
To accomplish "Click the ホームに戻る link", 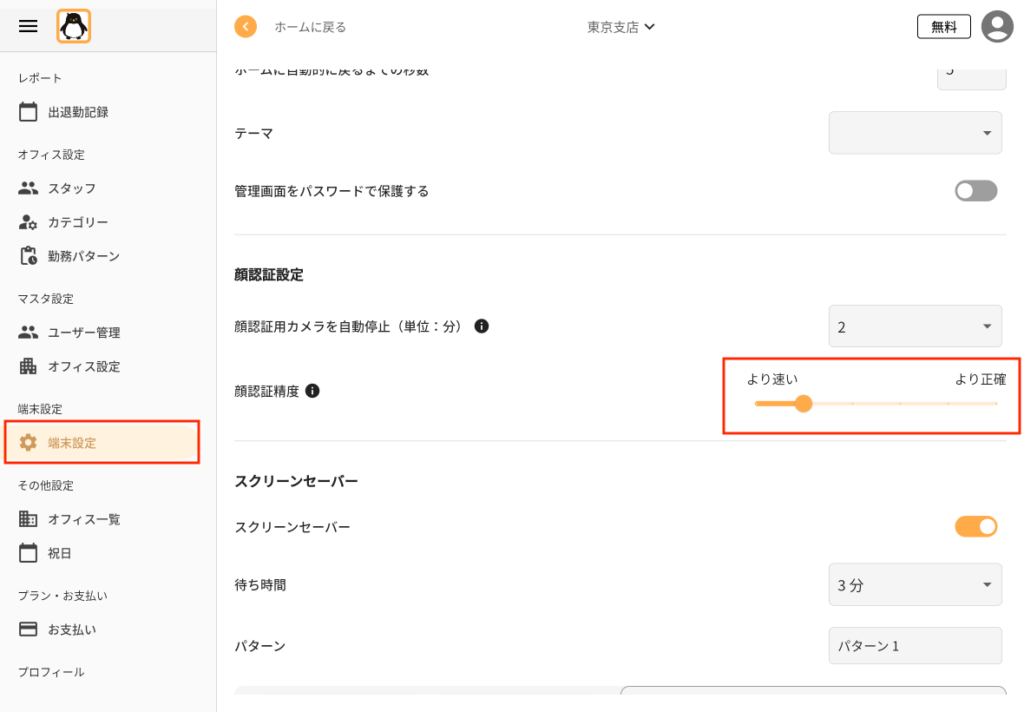I will (310, 27).
